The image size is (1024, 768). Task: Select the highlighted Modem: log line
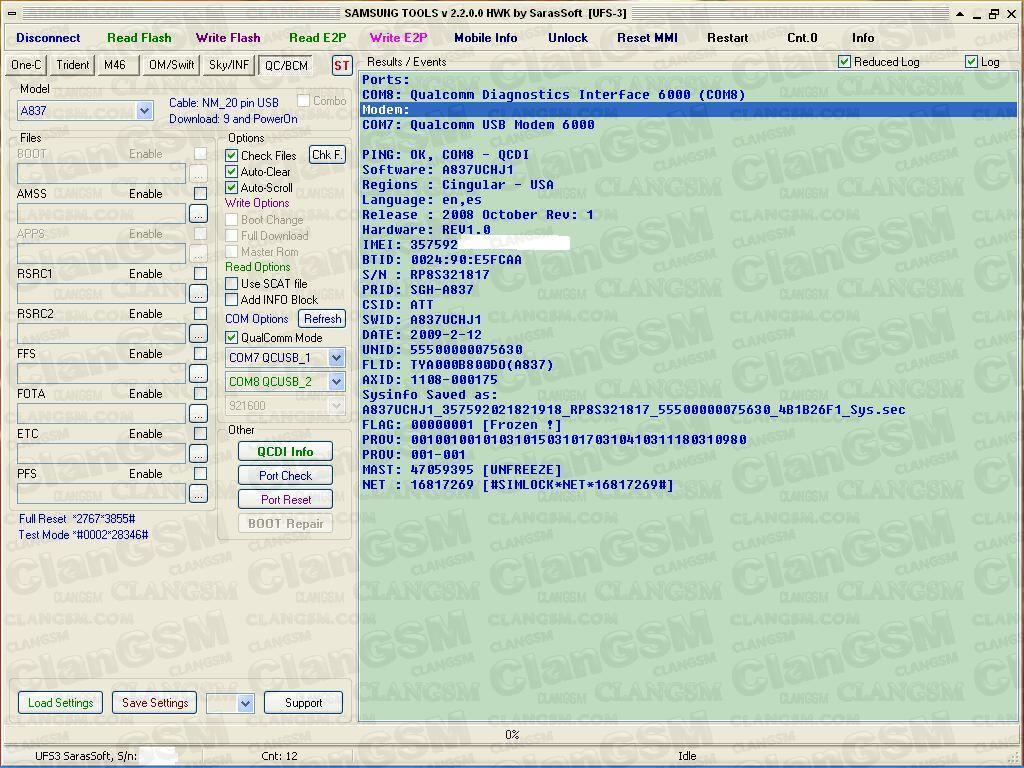(x=689, y=110)
